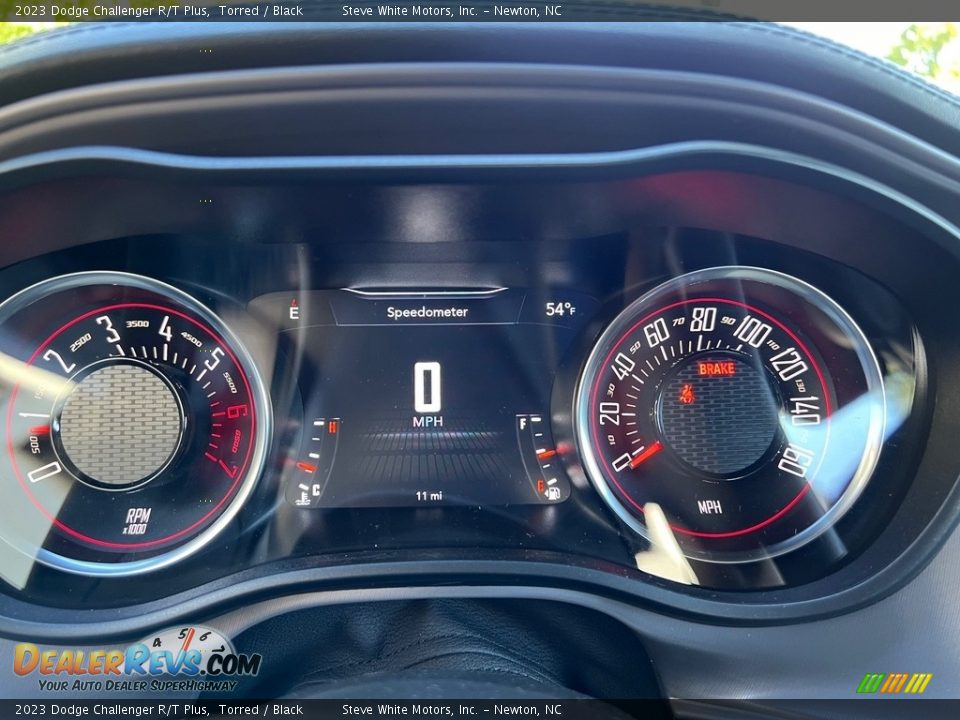The image size is (960, 720).
Task: Tap the 2 mark on the tachometer
Action: pyautogui.click(x=59, y=361)
